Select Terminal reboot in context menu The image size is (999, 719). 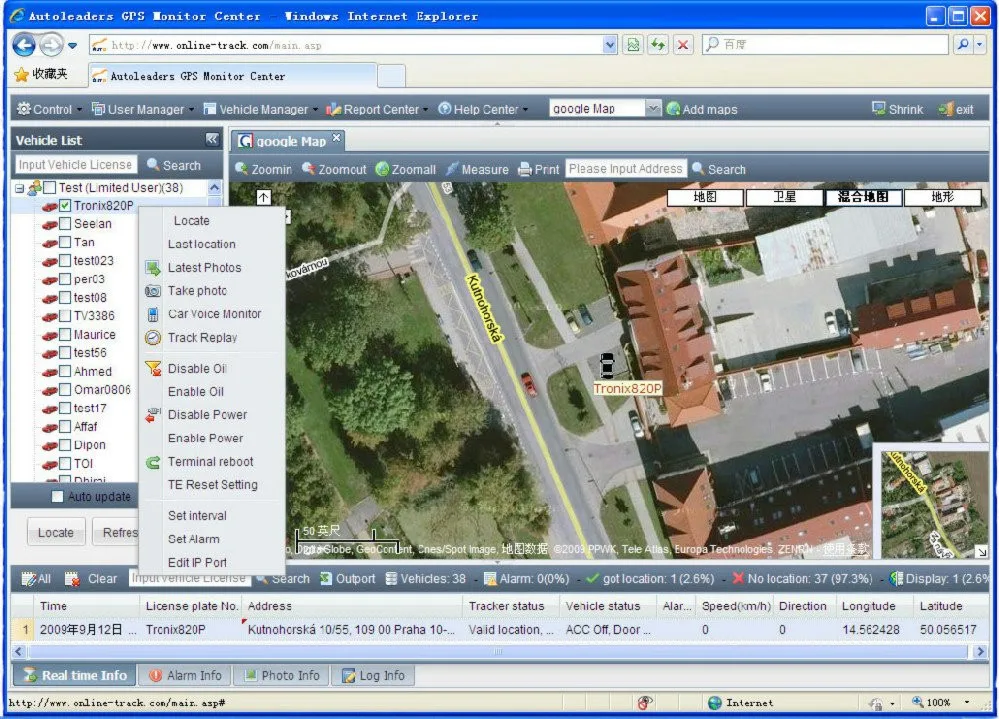tap(210, 461)
